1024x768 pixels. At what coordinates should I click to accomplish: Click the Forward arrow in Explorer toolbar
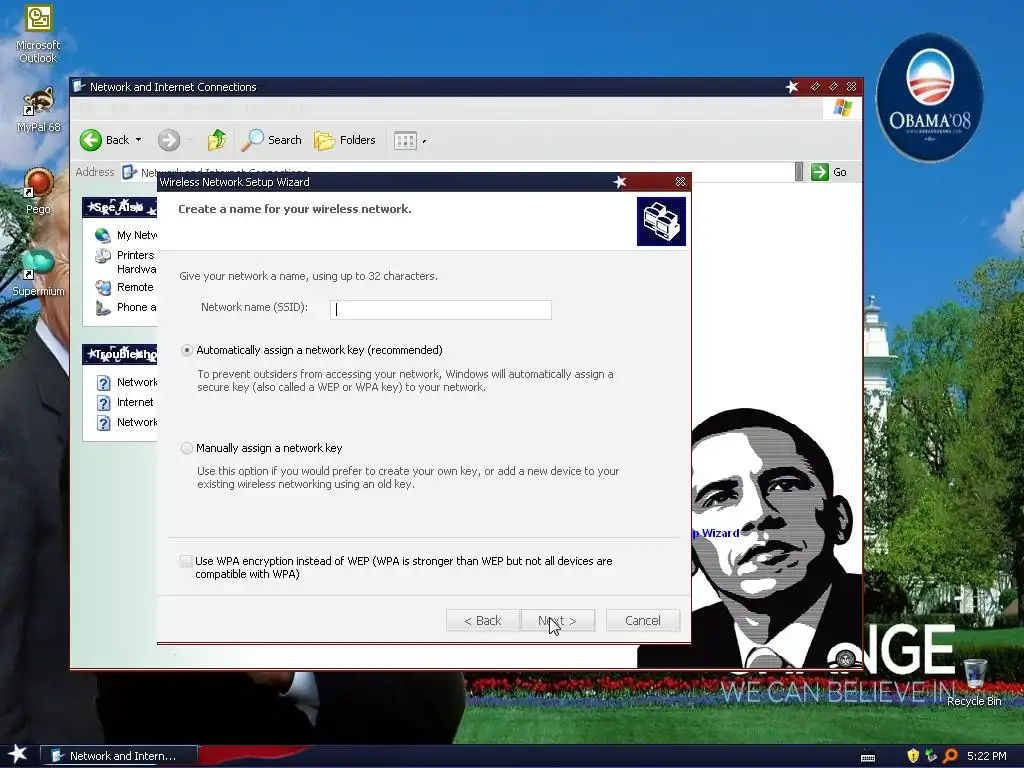click(x=168, y=140)
